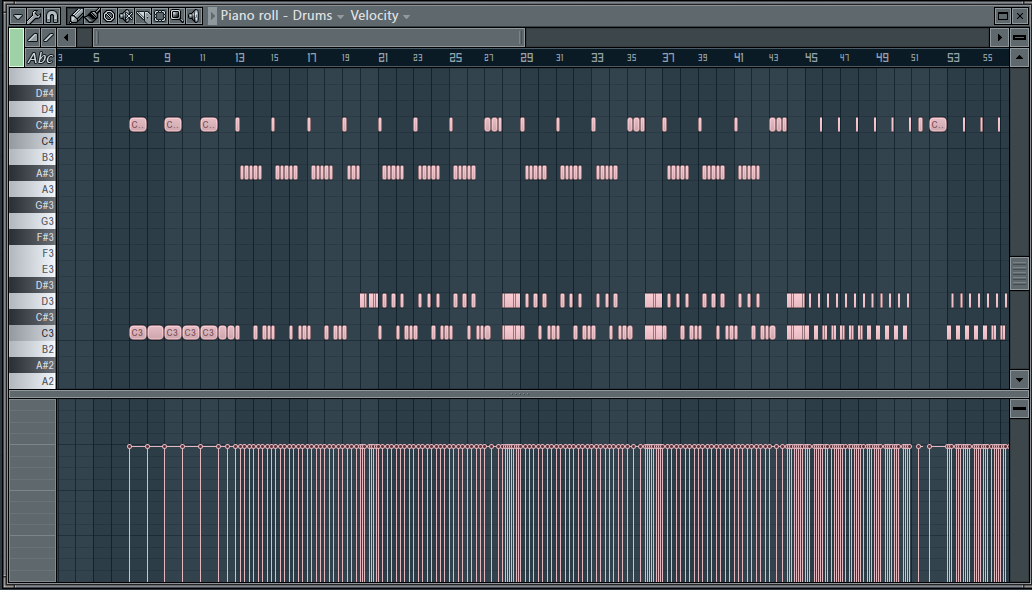
Task: Click the C3 piano key
Action: (32, 333)
